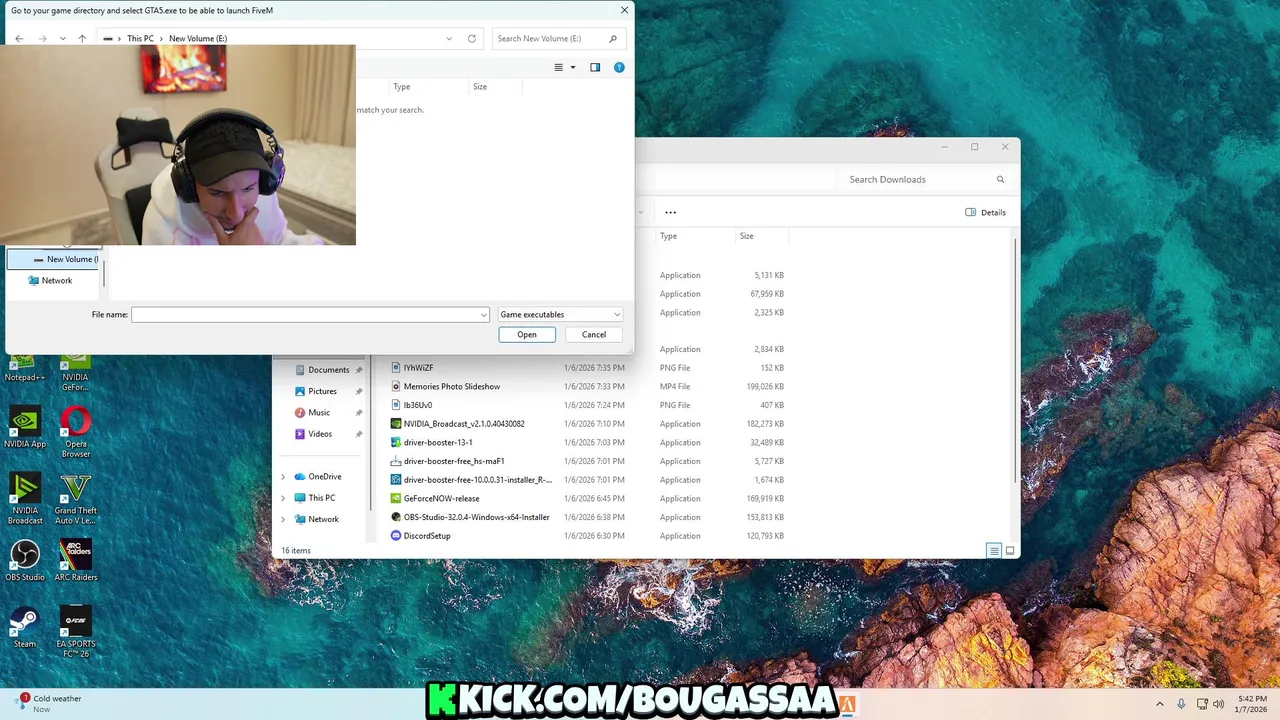
Task: Open NVIDIA Broadcast desktop shortcut
Action: click(x=25, y=499)
